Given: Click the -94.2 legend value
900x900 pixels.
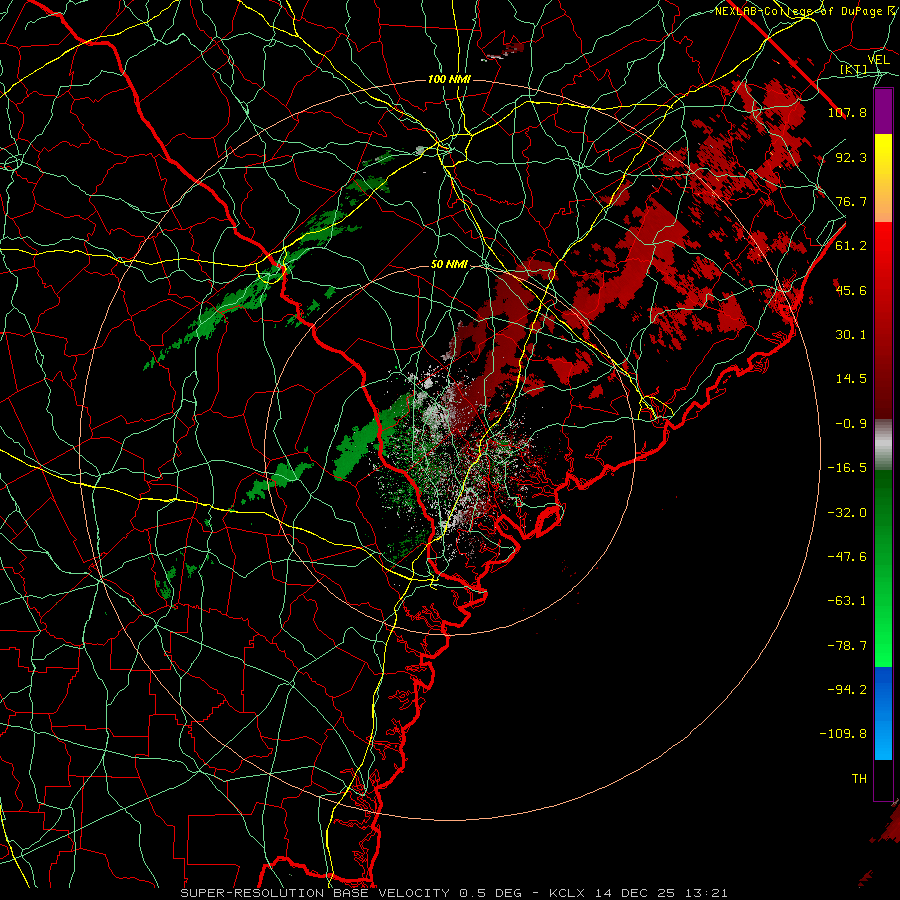Looking at the screenshot, I should tap(847, 690).
